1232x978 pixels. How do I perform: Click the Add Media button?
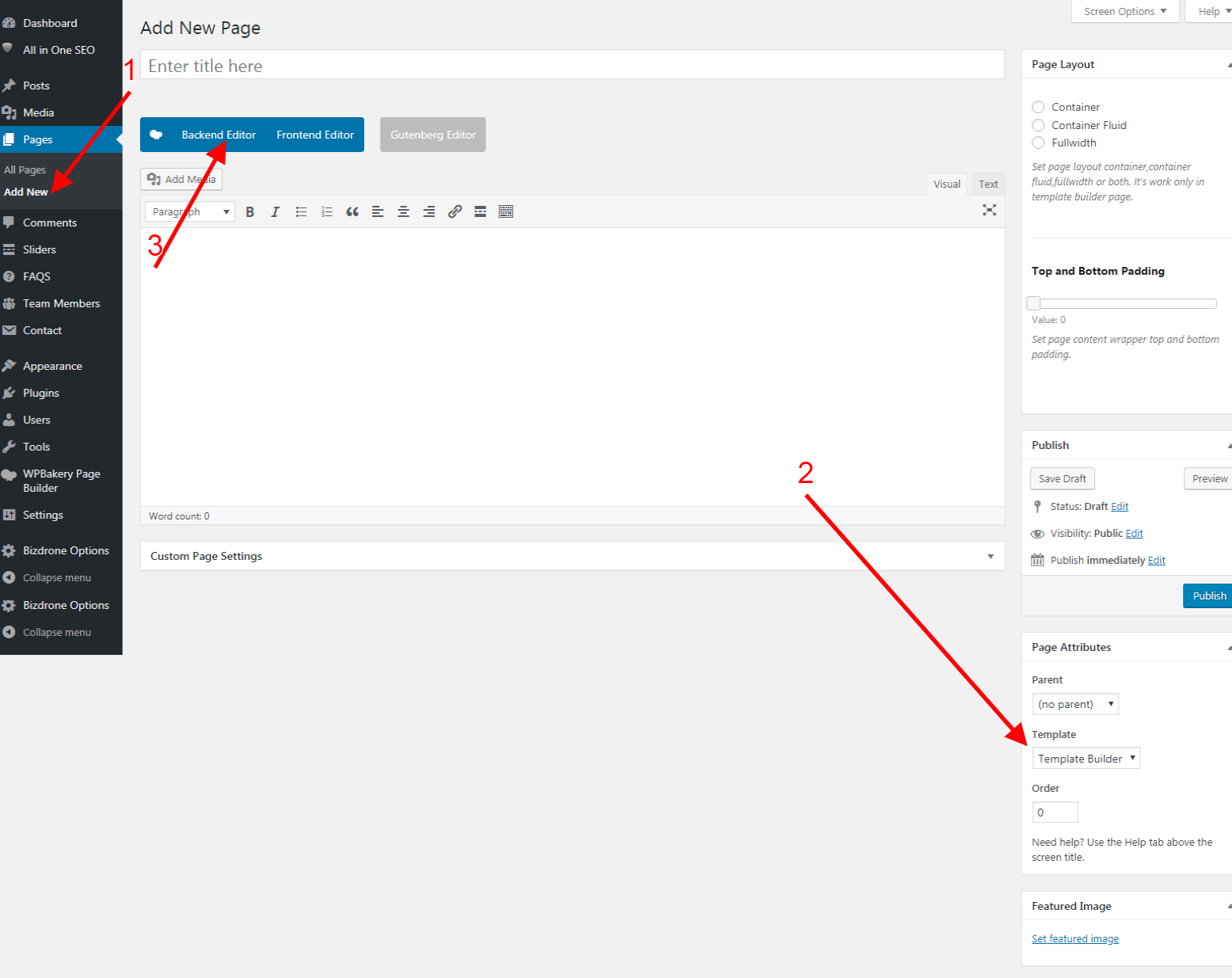coord(181,179)
